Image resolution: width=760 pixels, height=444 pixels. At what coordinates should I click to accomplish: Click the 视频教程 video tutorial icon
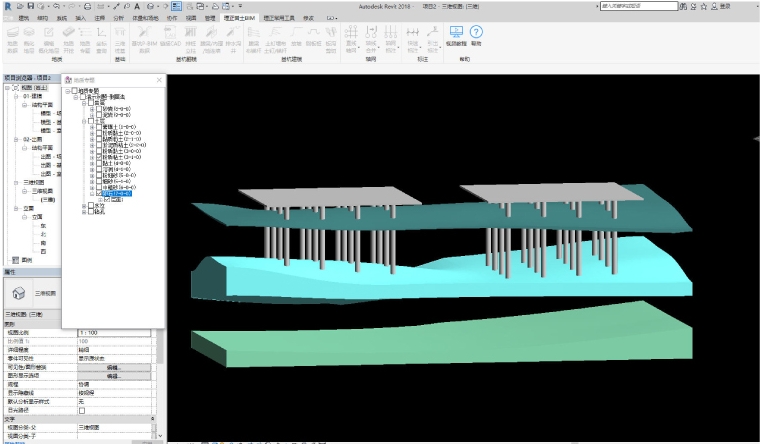(456, 33)
